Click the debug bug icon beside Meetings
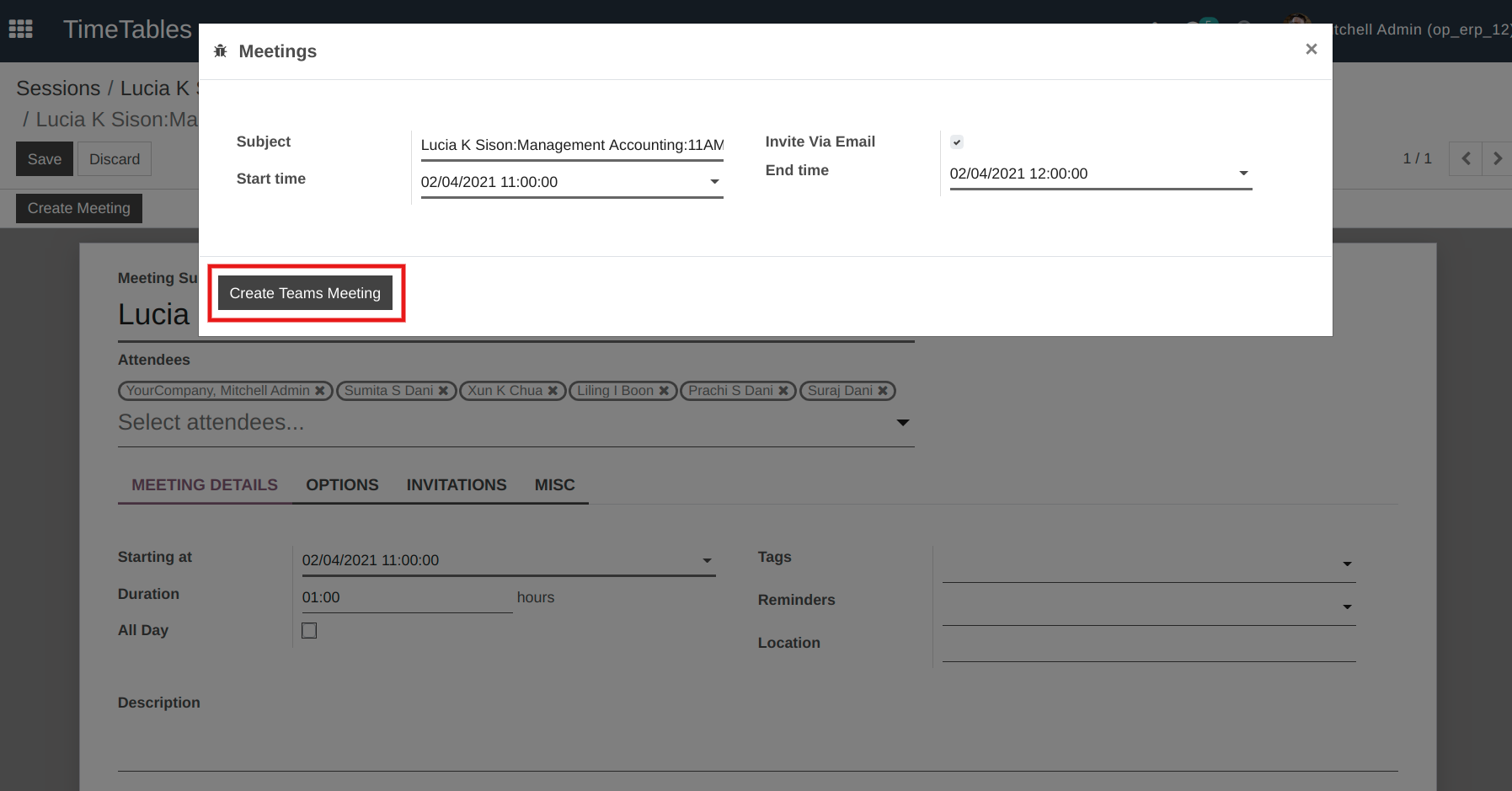The image size is (1512, 791). coord(221,51)
